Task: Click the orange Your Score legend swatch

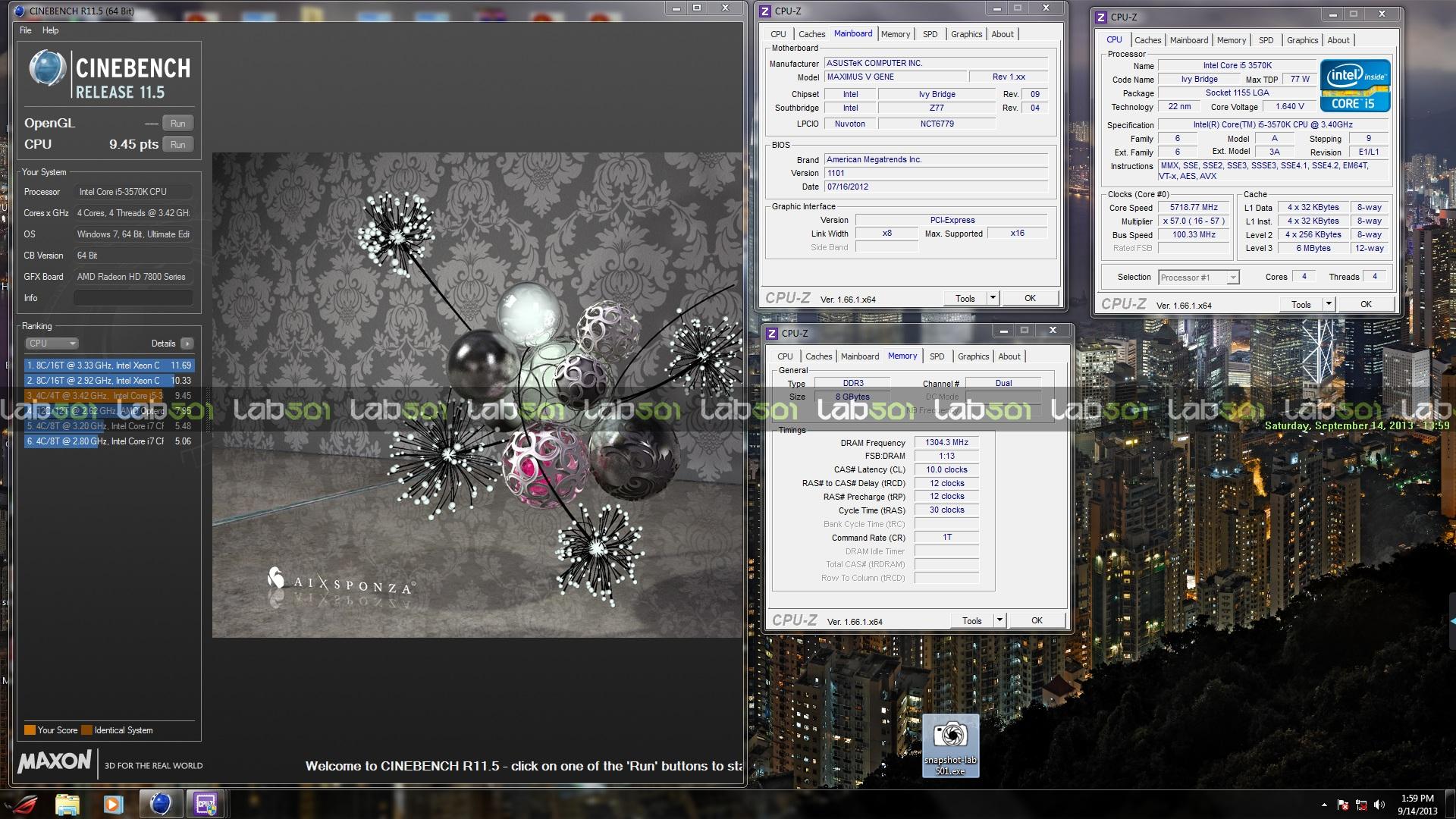Action: click(30, 730)
